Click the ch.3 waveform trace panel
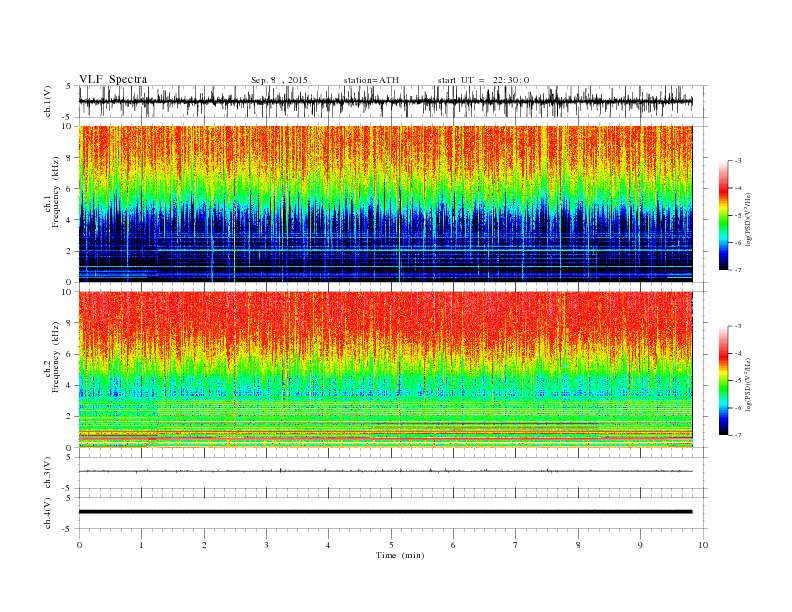This screenshot has height=612, width=792. (393, 473)
